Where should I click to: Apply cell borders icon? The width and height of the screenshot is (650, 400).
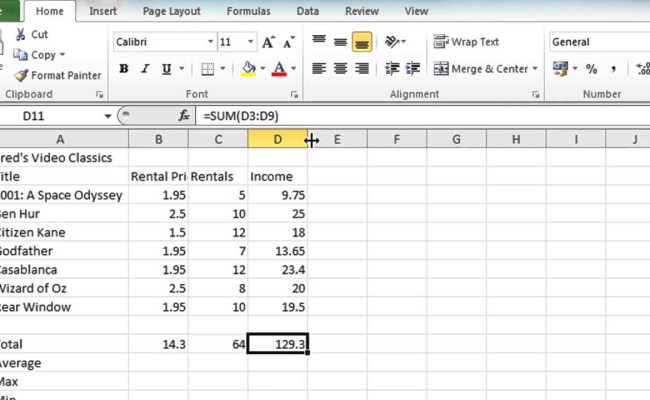coord(207,69)
